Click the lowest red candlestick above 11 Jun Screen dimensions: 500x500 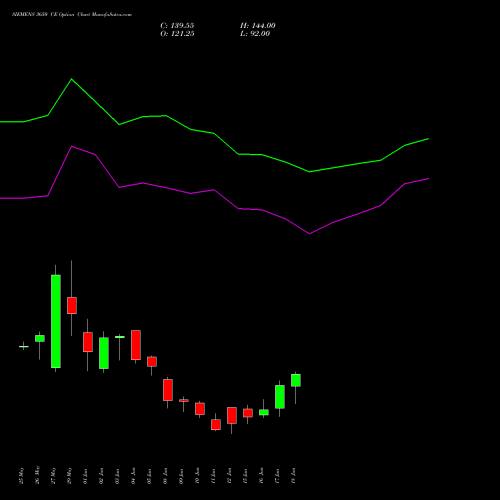click(216, 425)
